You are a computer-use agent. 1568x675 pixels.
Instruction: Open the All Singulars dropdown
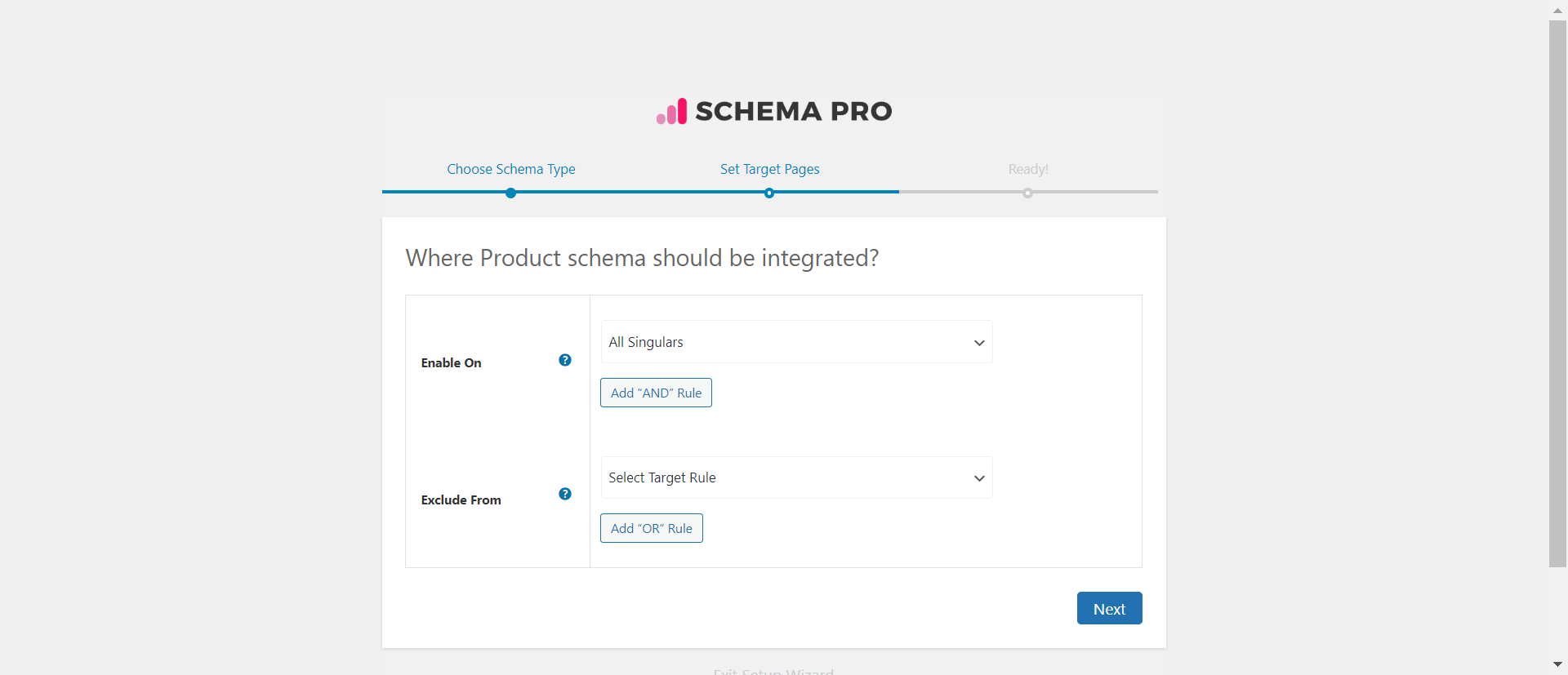pyautogui.click(x=796, y=342)
